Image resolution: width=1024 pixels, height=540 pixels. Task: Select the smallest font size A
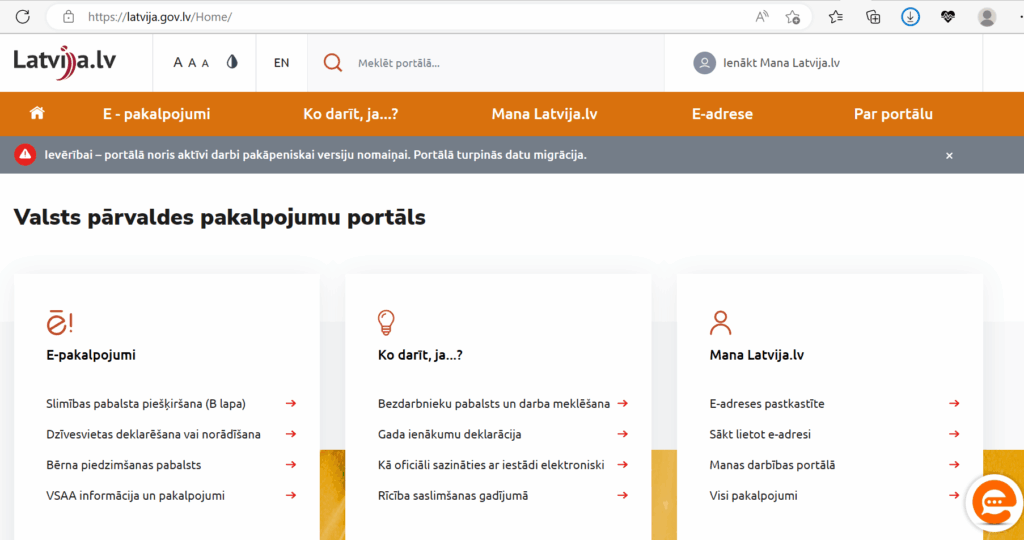tap(205, 63)
